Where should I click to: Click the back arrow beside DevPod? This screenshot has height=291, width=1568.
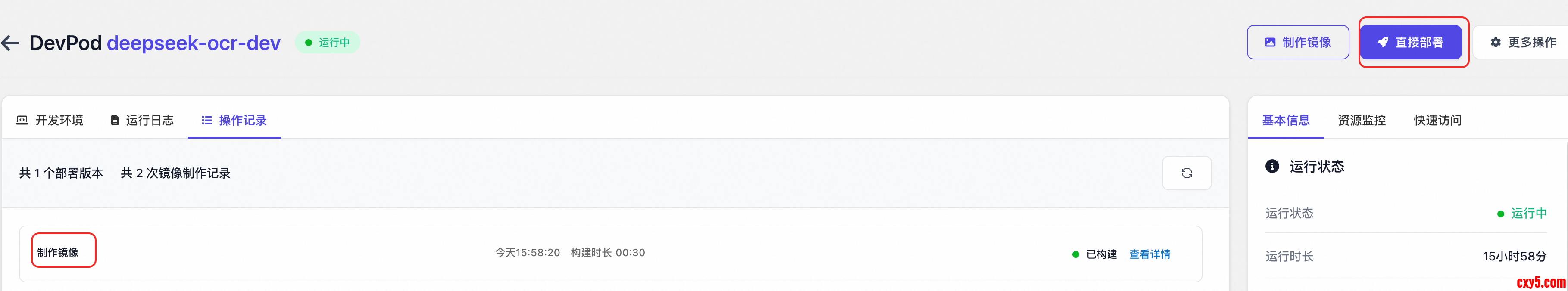coord(10,43)
